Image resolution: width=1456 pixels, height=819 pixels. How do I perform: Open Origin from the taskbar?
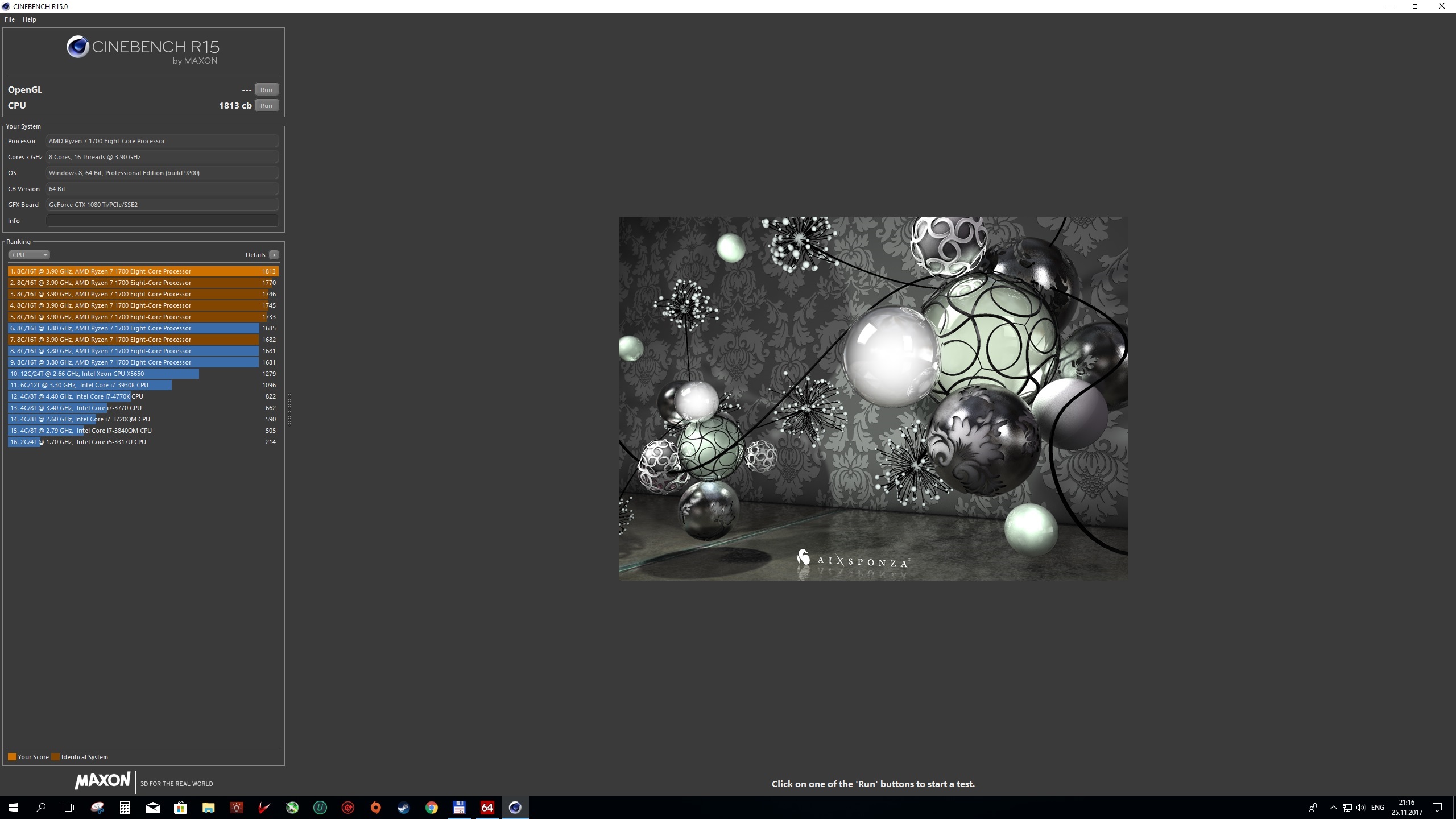coord(375,808)
